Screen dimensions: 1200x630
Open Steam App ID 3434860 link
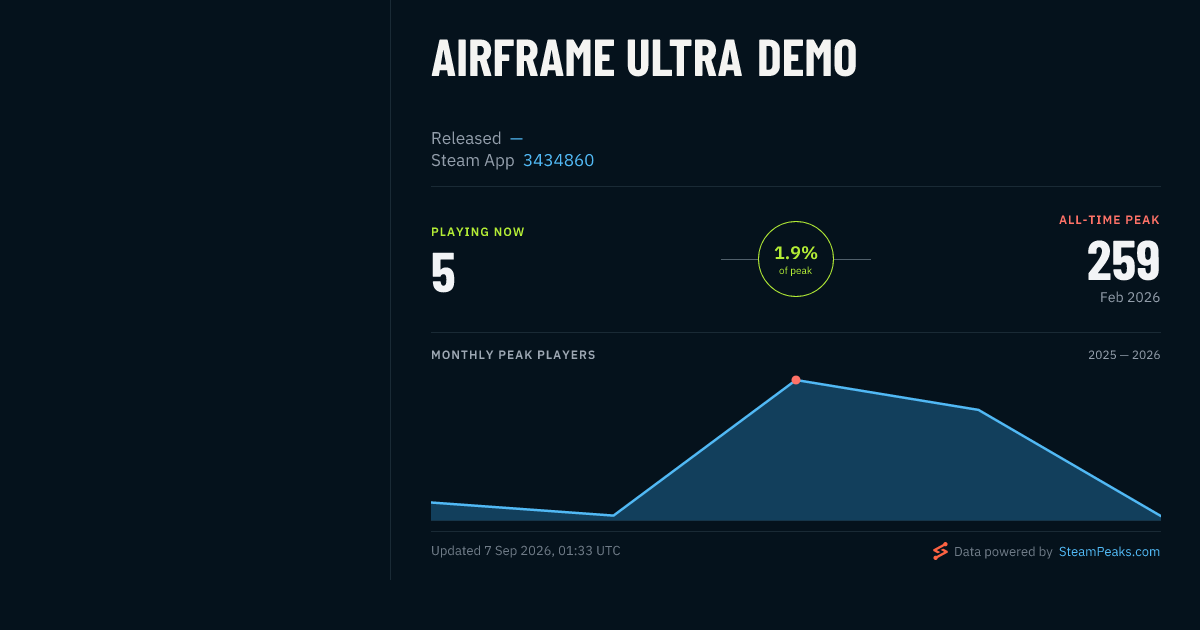click(558, 160)
